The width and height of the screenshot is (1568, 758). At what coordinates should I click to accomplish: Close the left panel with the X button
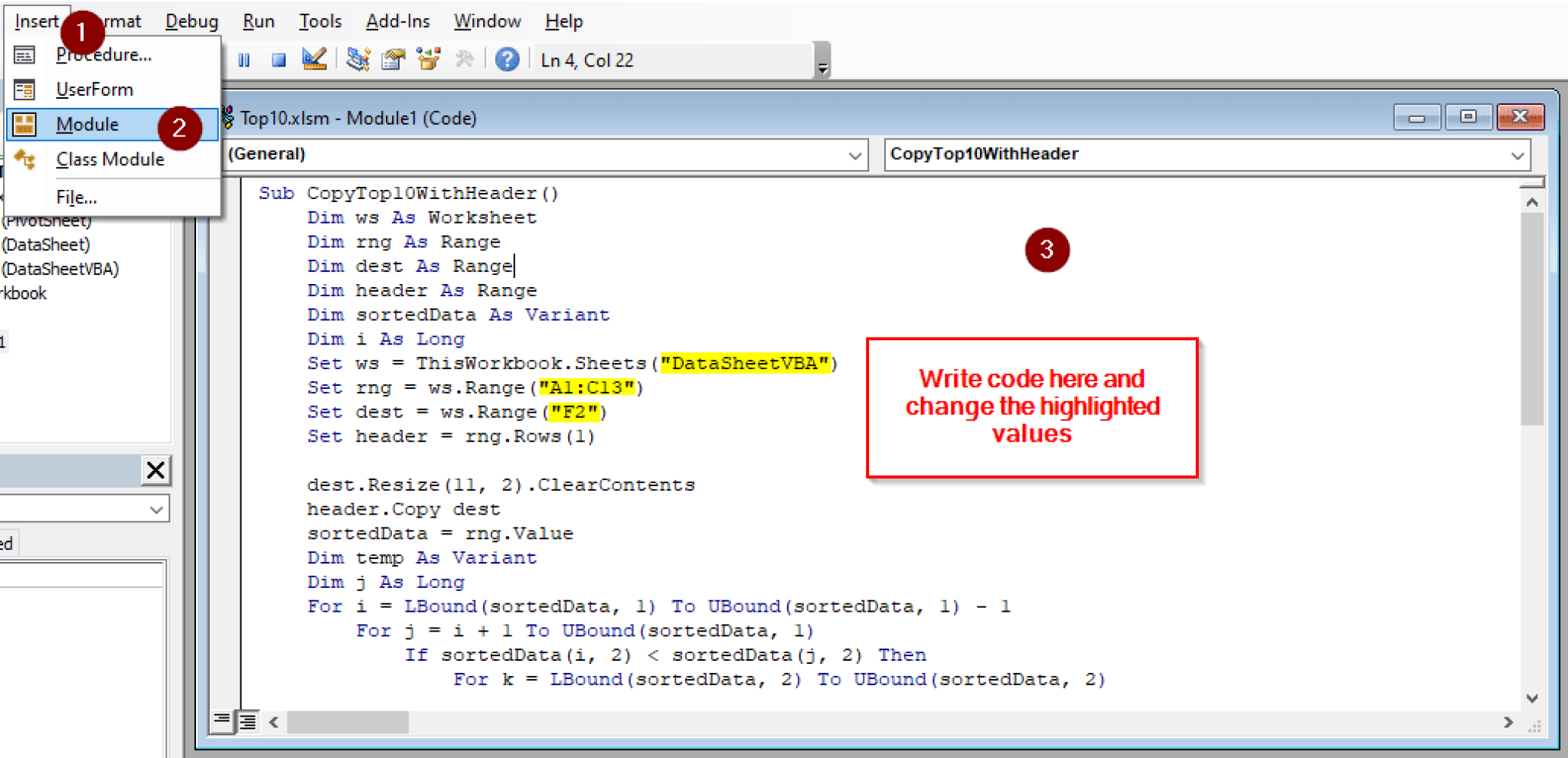coord(156,470)
